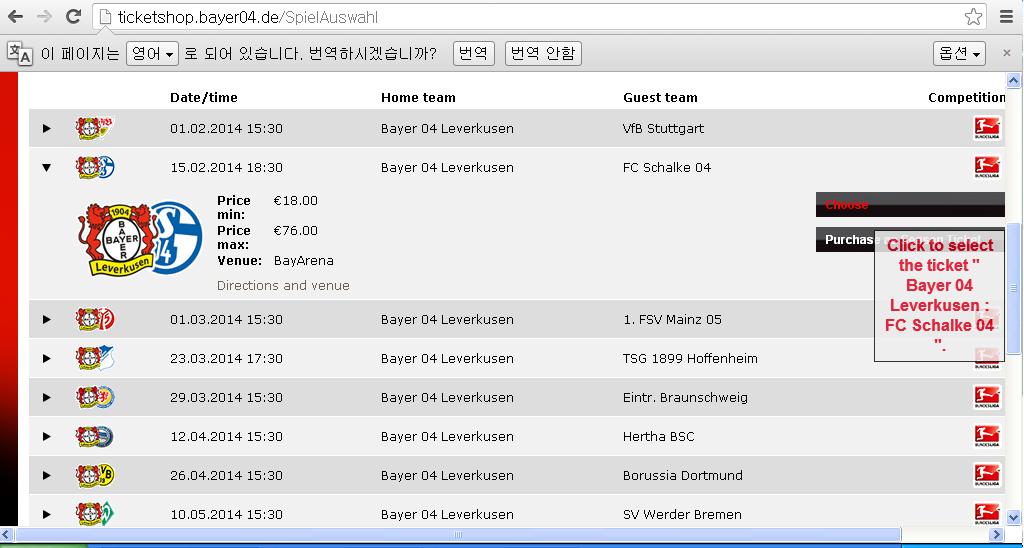
Task: Click the Don't translate button
Action: coord(543,54)
